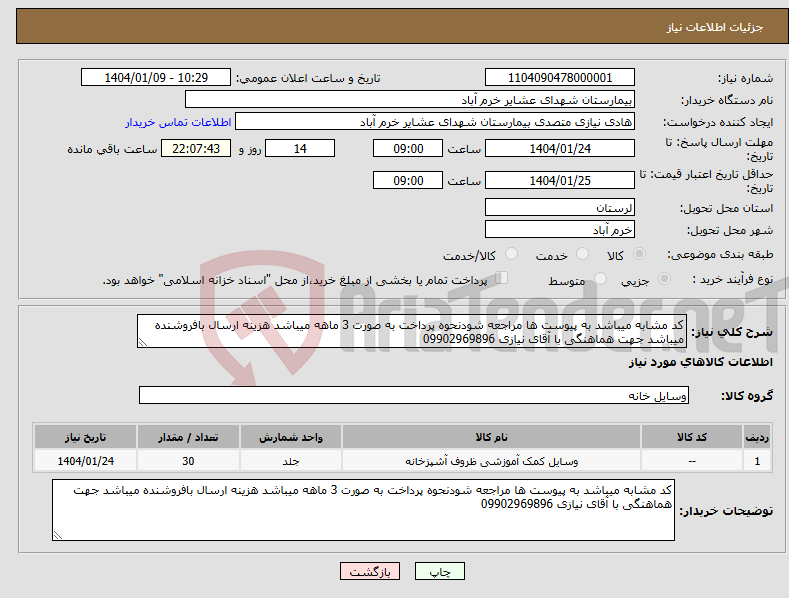Image resolution: width=789 pixels, height=598 pixels.
Task: Click the remaining time field 22:07:43
Action: pyautogui.click(x=196, y=148)
